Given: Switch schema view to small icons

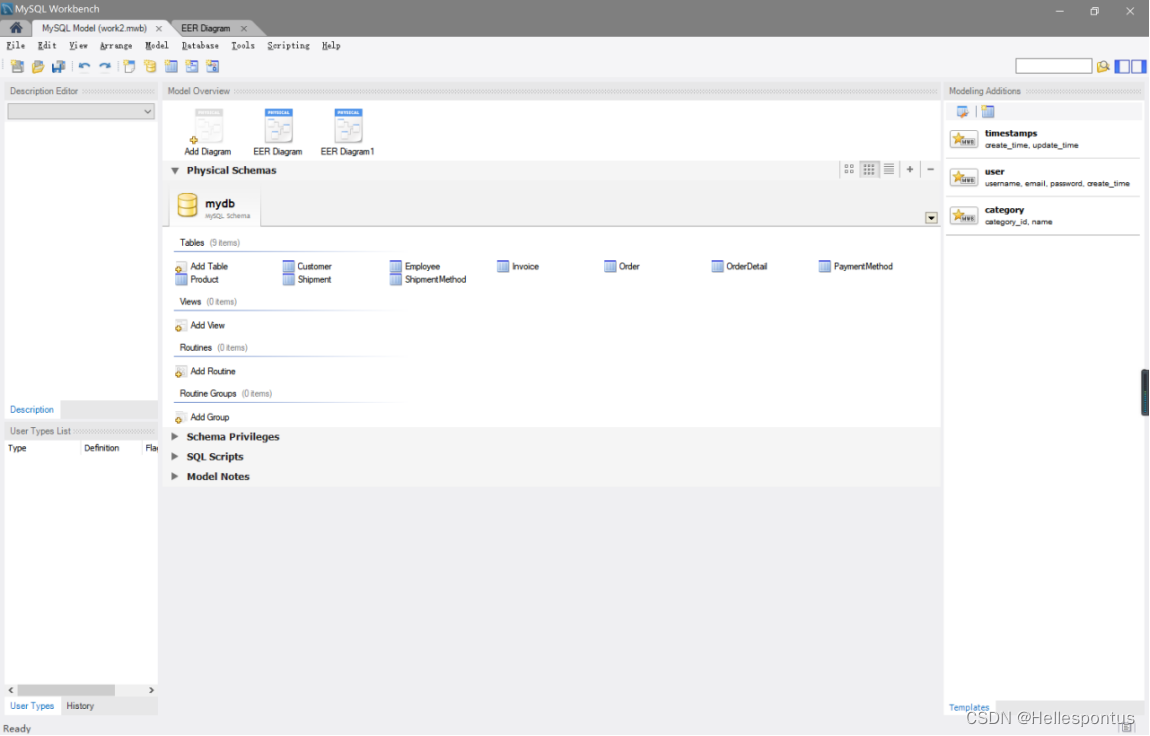Looking at the screenshot, I should pyautogui.click(x=869, y=169).
